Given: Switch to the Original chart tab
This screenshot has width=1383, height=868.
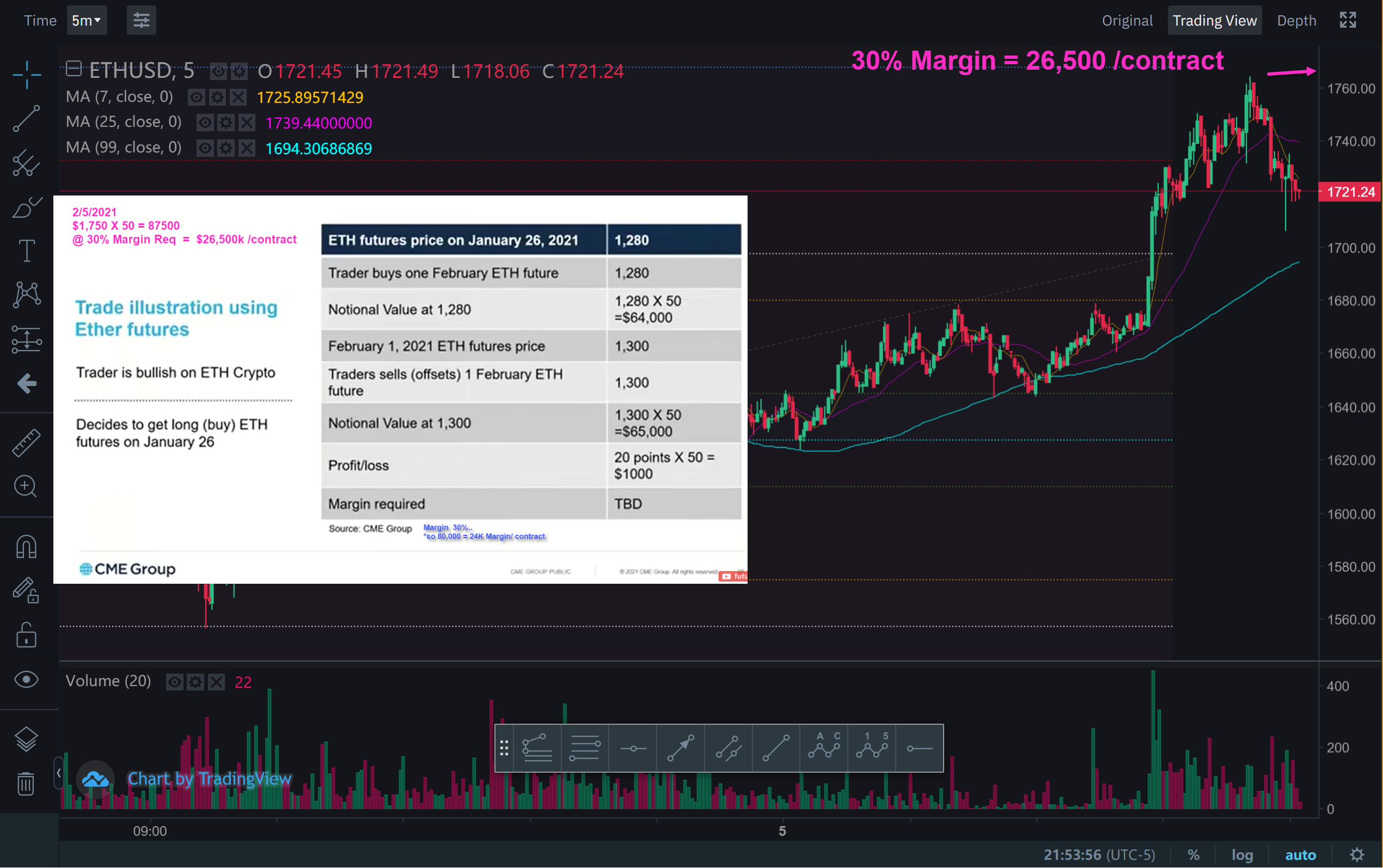Looking at the screenshot, I should (1127, 21).
